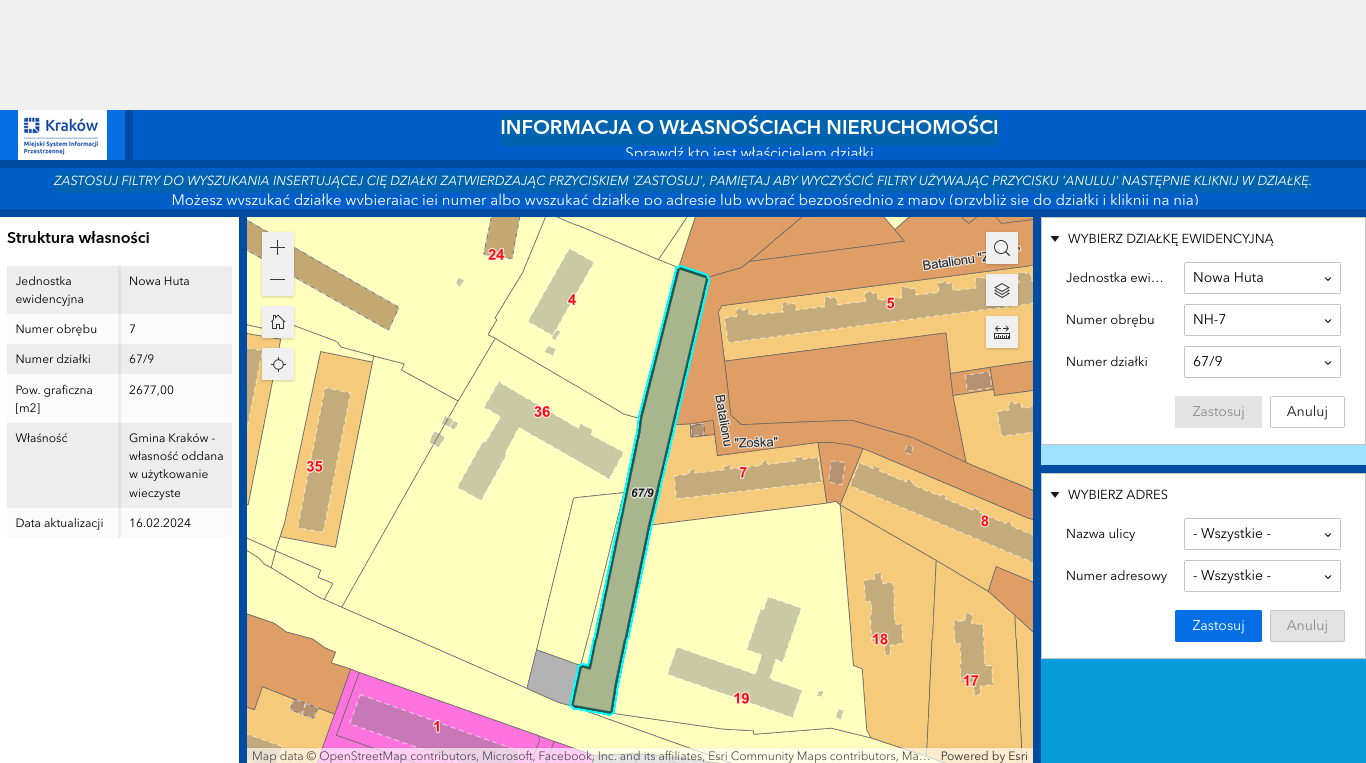Open the Numer adresowy dropdown
1366x763 pixels.
(1261, 576)
